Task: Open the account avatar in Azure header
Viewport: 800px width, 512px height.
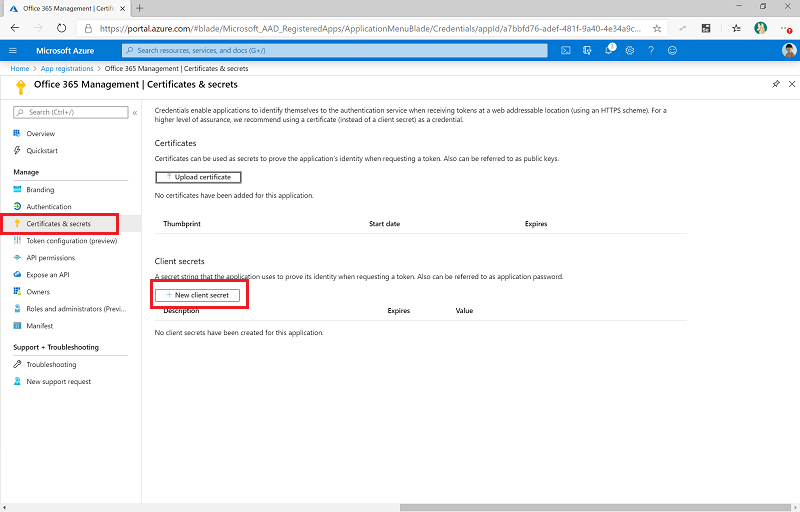Action: [789, 50]
